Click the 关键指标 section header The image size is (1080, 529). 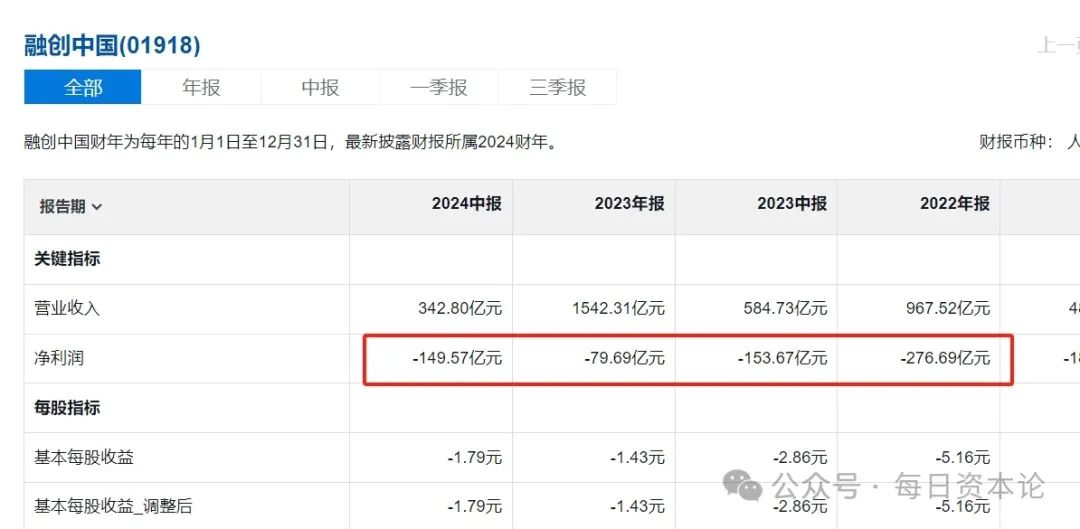[x=67, y=258]
